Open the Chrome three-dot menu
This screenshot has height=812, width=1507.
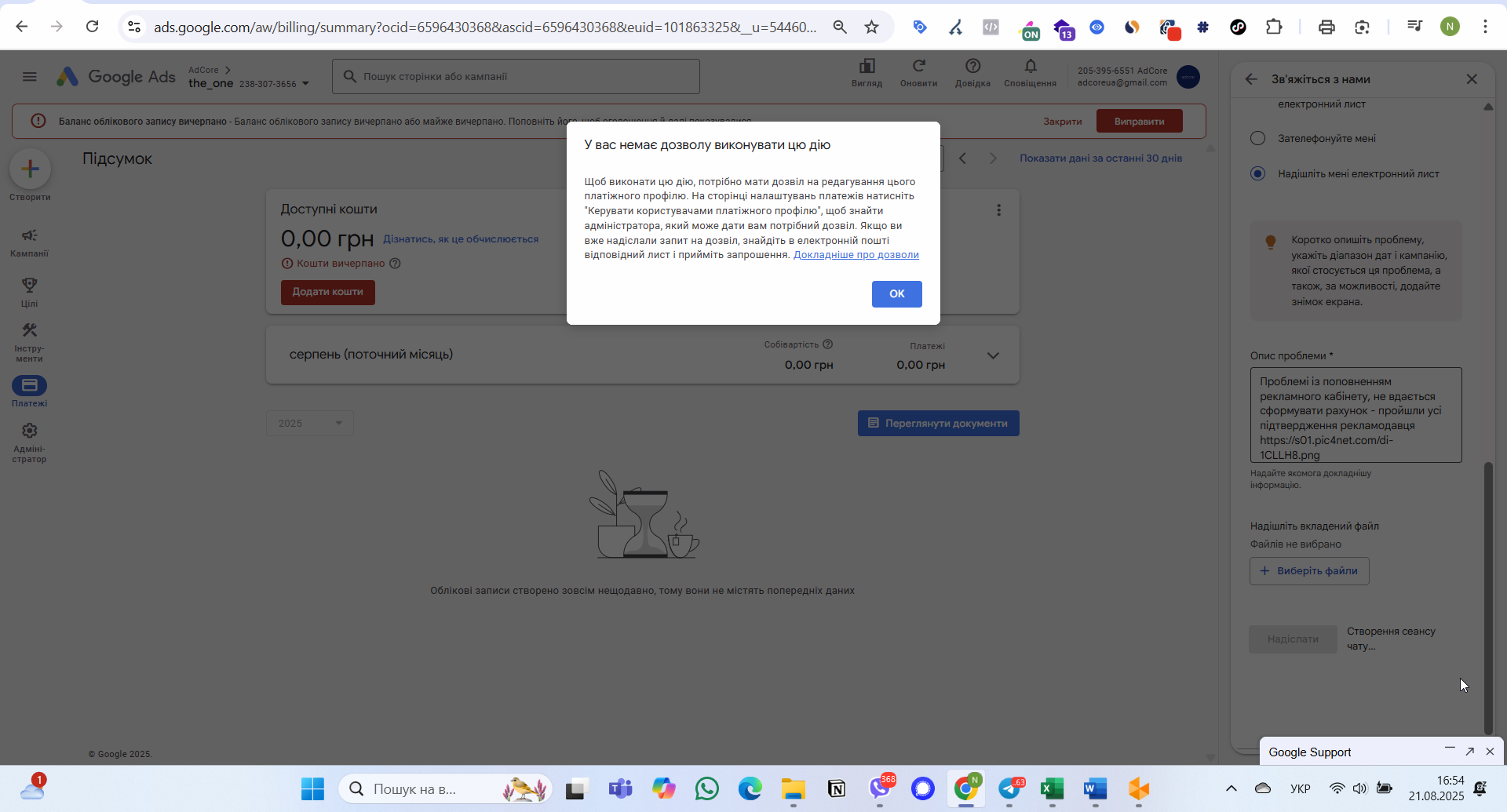pos(1485,27)
